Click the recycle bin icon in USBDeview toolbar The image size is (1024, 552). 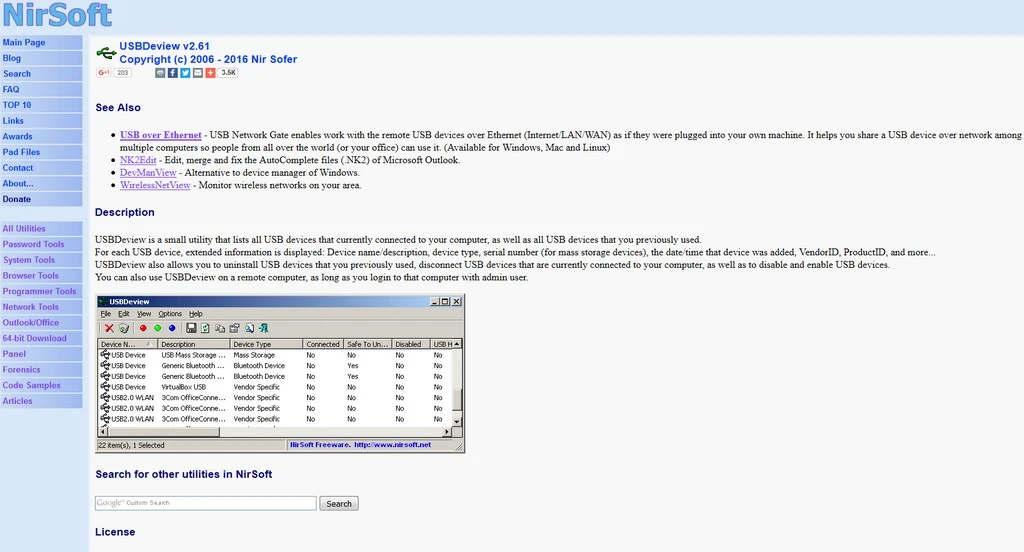pos(123,328)
